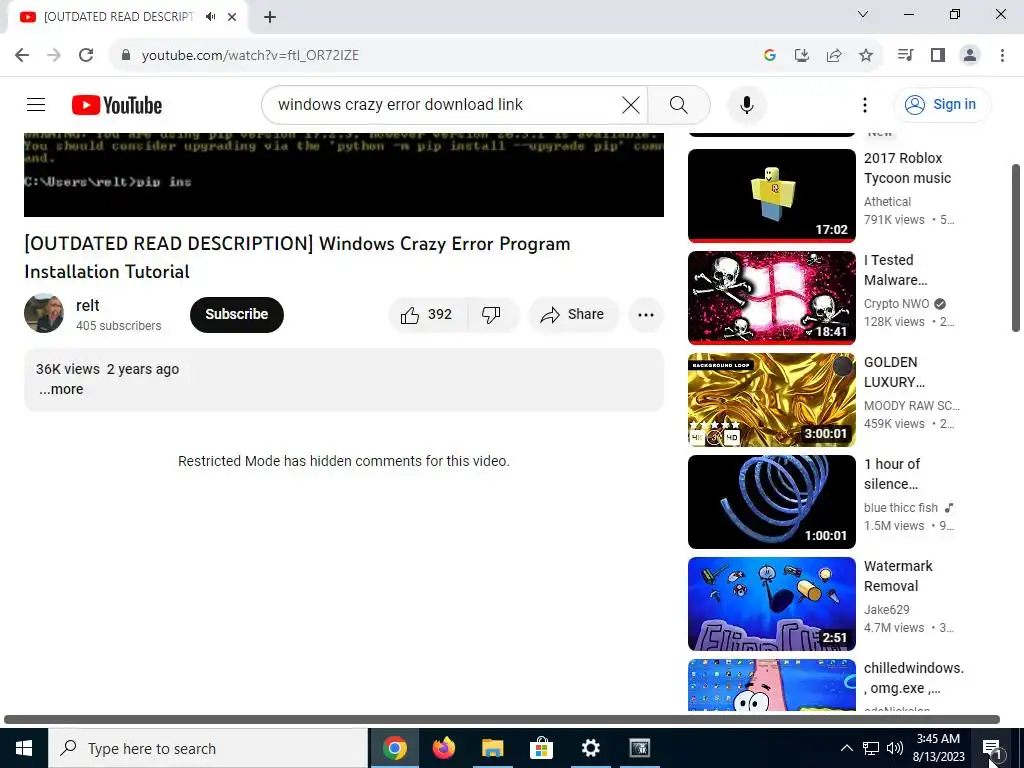The image size is (1024, 768).
Task: Open 2017 Roblox Tycoon music title
Action: tap(907, 168)
